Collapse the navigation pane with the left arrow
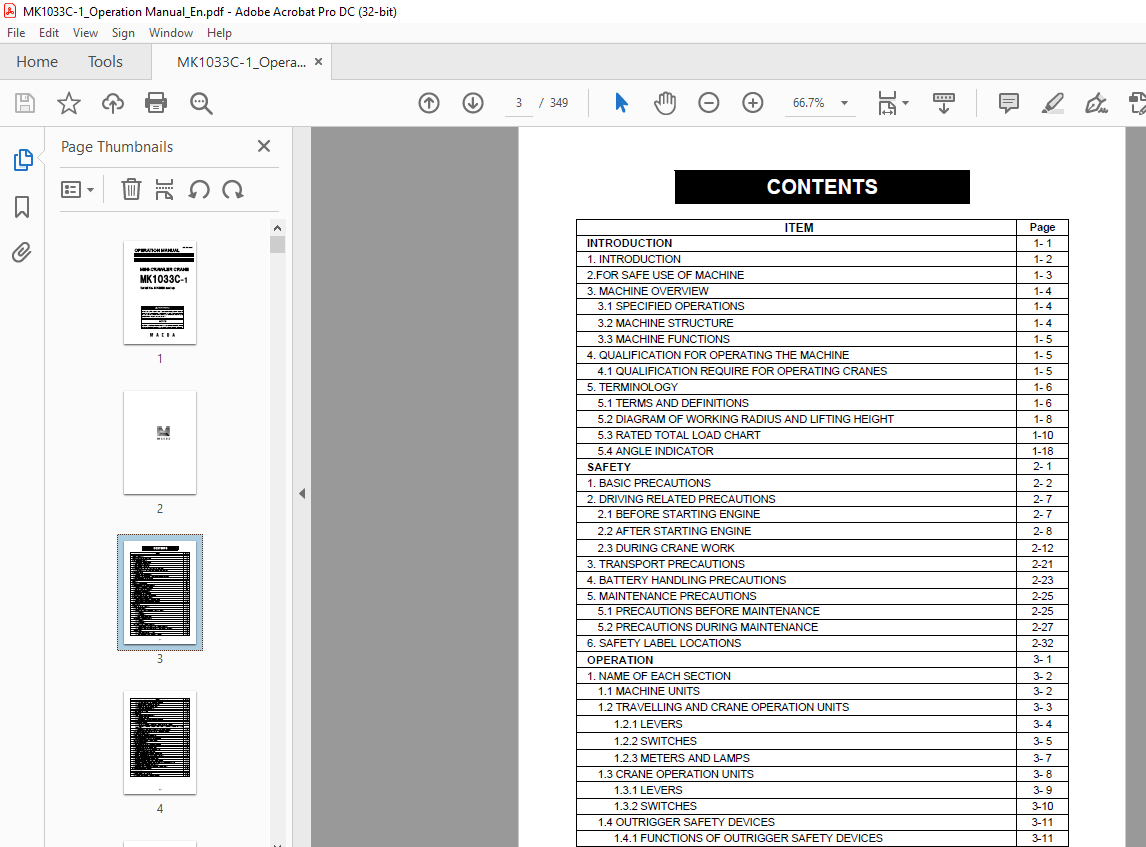 (x=302, y=493)
